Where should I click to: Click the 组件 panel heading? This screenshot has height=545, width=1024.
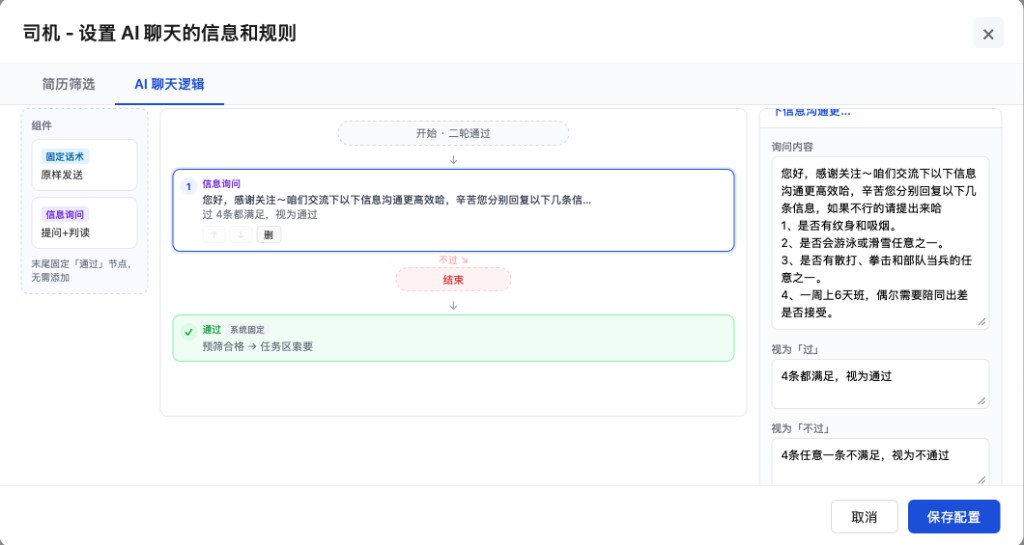pos(42,125)
